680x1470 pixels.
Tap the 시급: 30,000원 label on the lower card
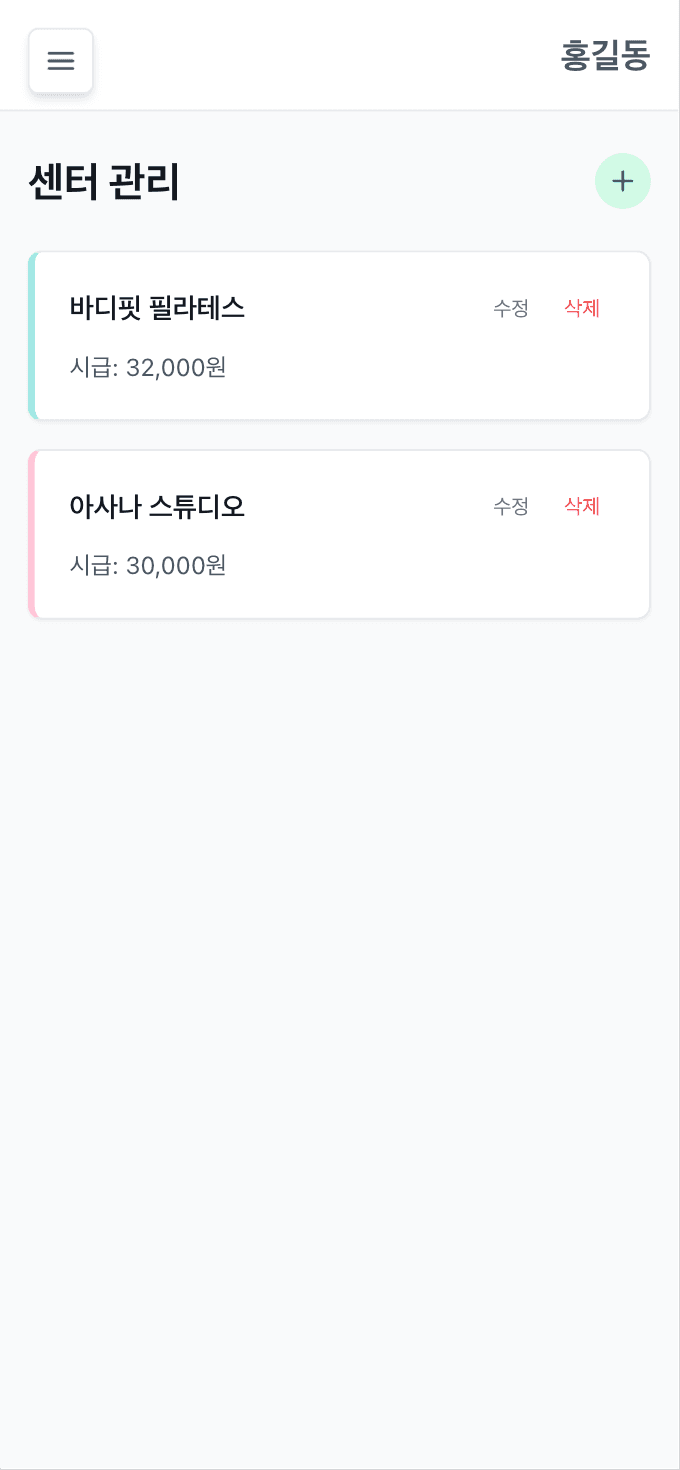click(148, 566)
